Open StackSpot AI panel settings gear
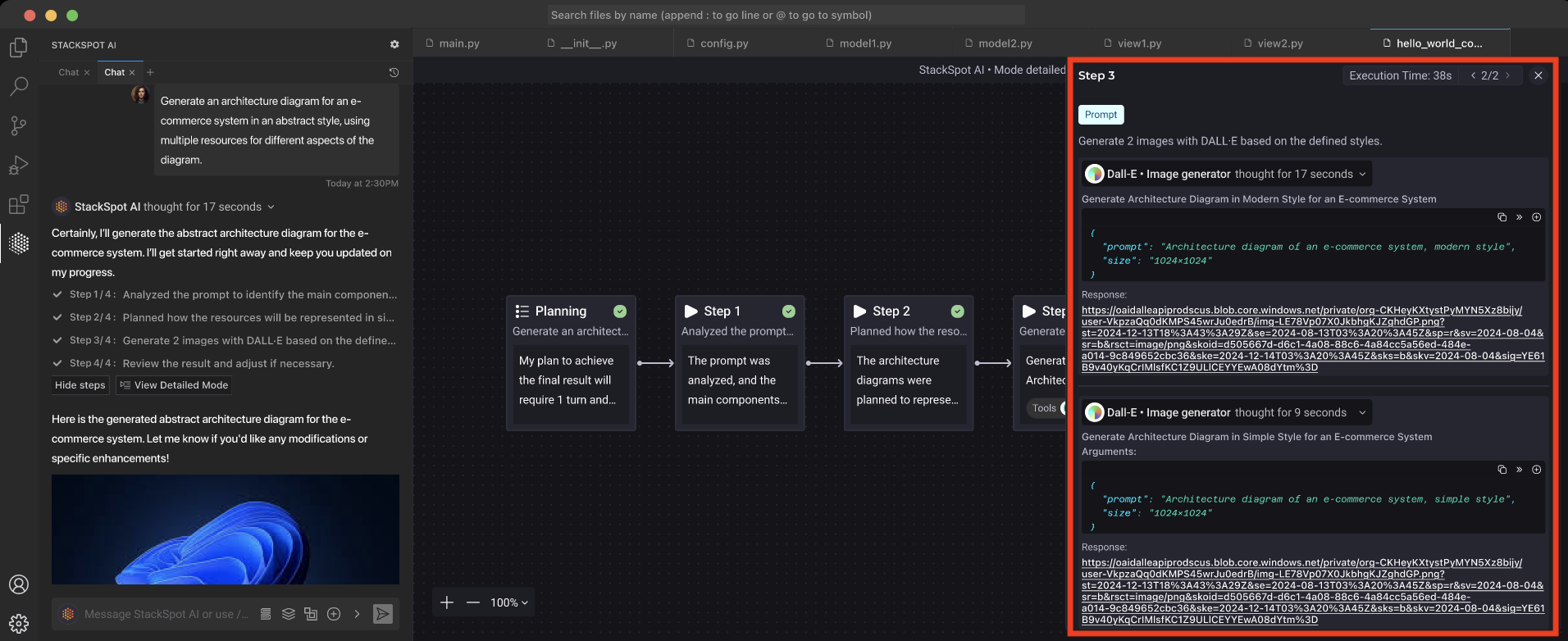 [394, 44]
